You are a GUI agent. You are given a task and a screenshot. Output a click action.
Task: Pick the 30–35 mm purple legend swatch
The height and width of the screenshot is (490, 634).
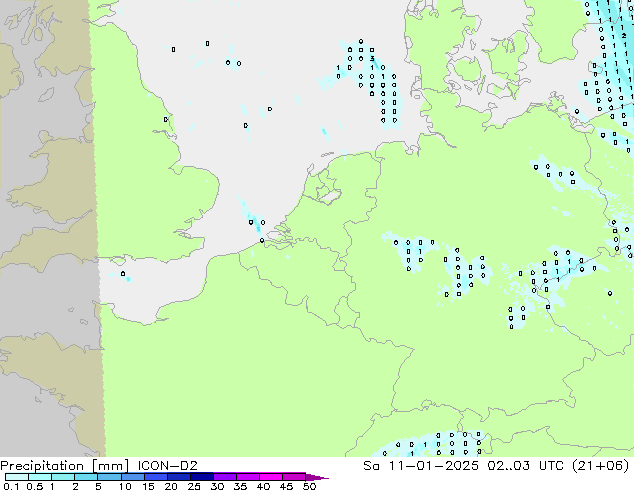(x=225, y=477)
